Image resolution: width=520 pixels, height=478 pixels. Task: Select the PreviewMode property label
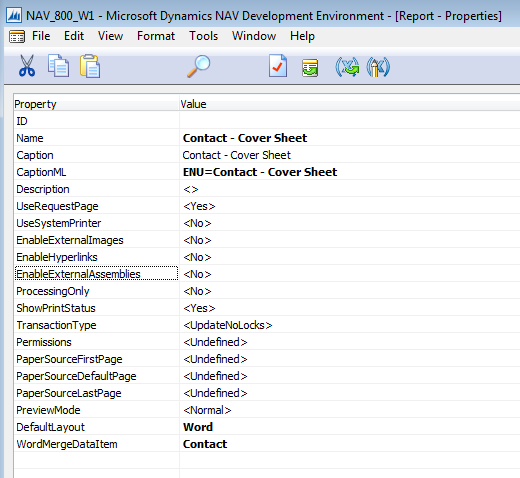coord(48,410)
